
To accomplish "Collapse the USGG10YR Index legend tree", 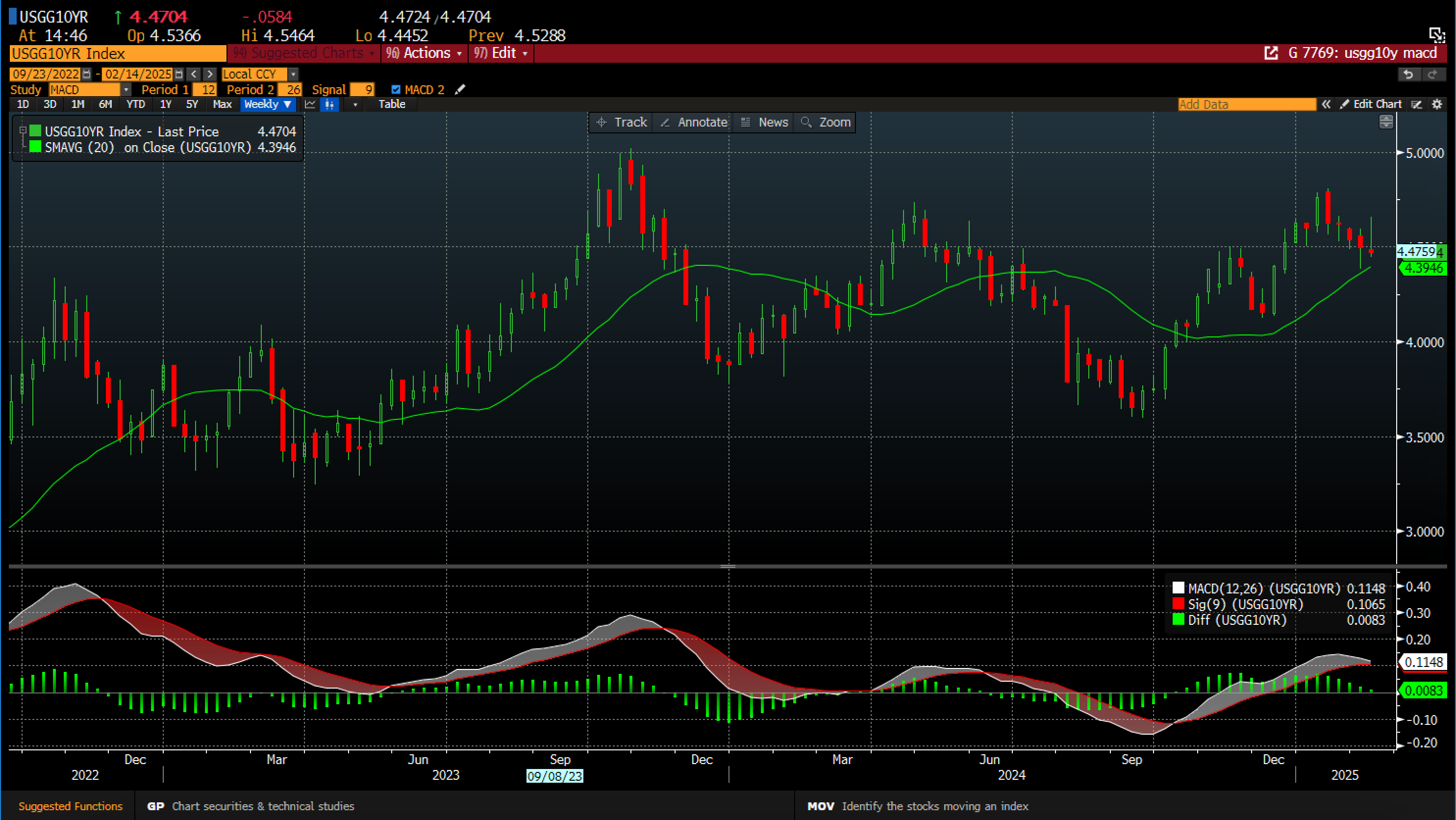I will [x=23, y=130].
